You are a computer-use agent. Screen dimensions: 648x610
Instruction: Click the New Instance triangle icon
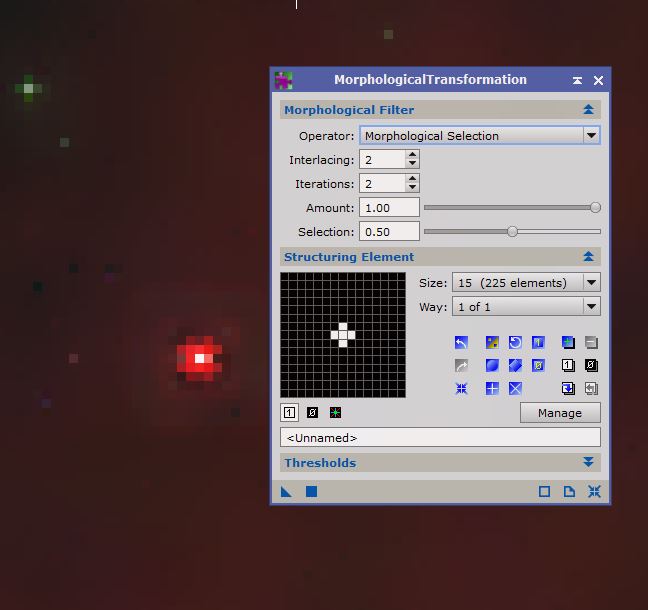(x=287, y=491)
